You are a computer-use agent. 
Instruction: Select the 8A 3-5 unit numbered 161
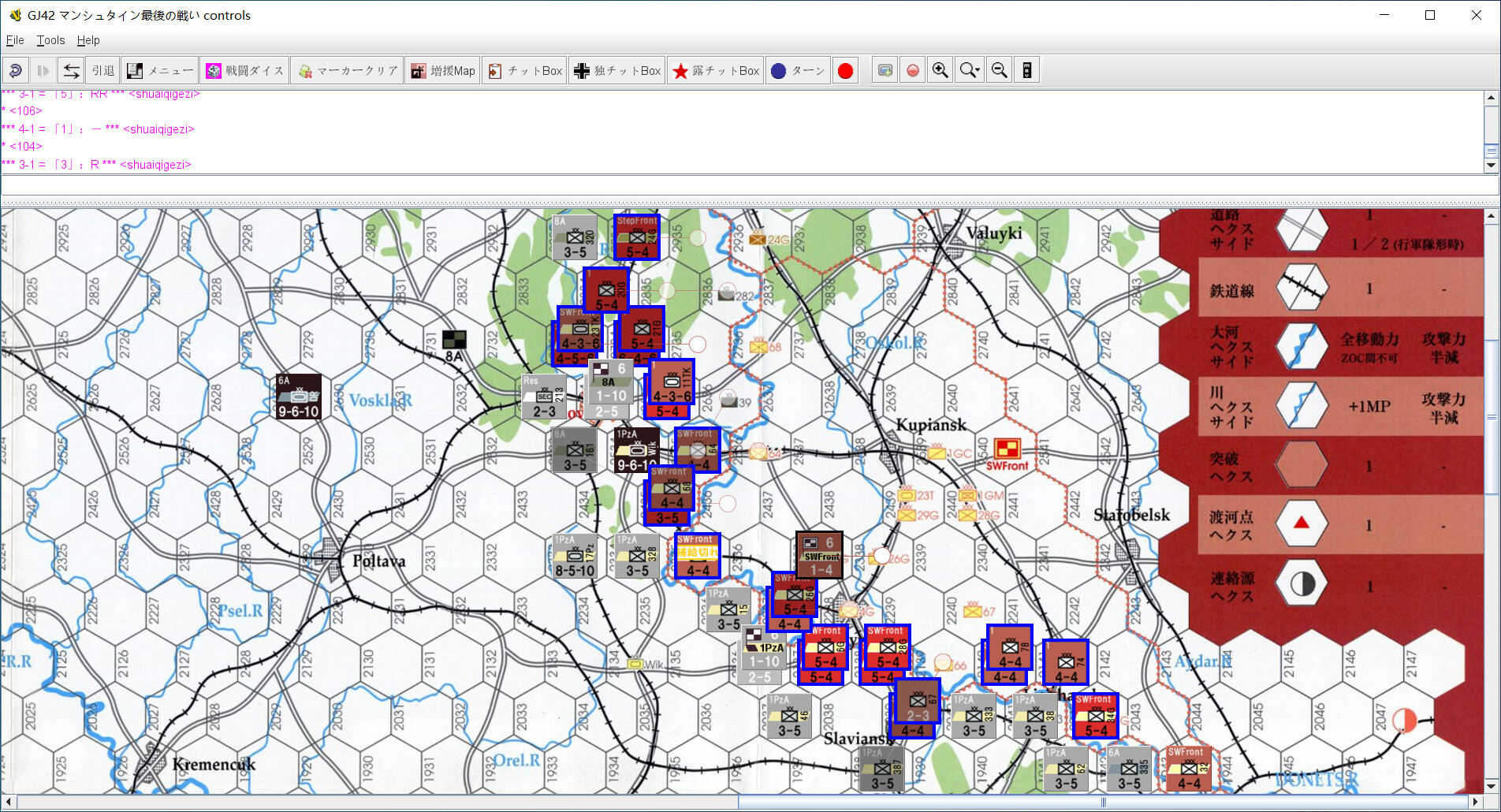(x=575, y=450)
